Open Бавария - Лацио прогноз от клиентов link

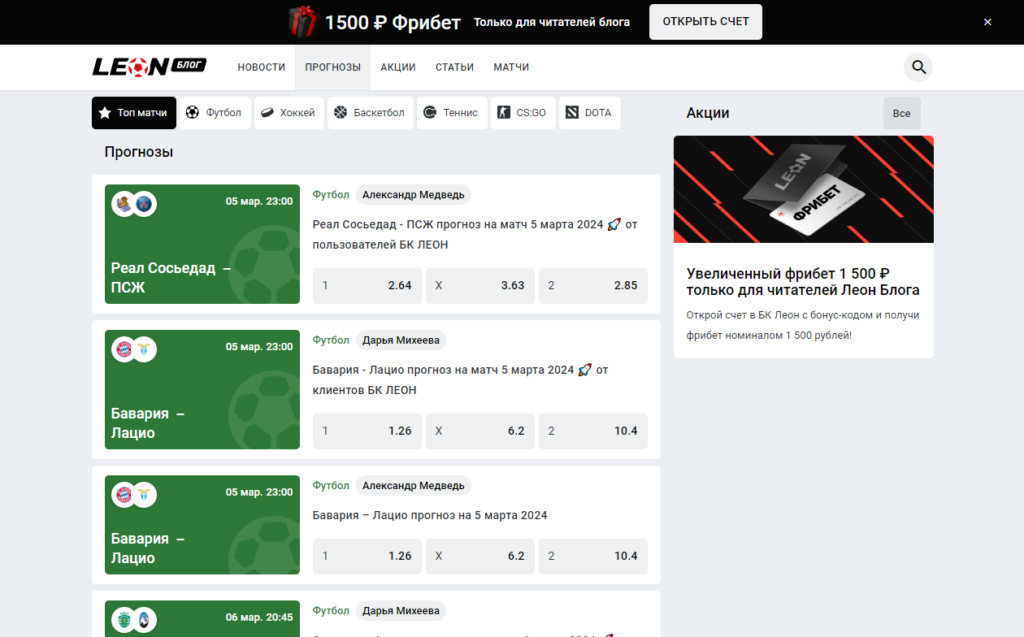[460, 380]
